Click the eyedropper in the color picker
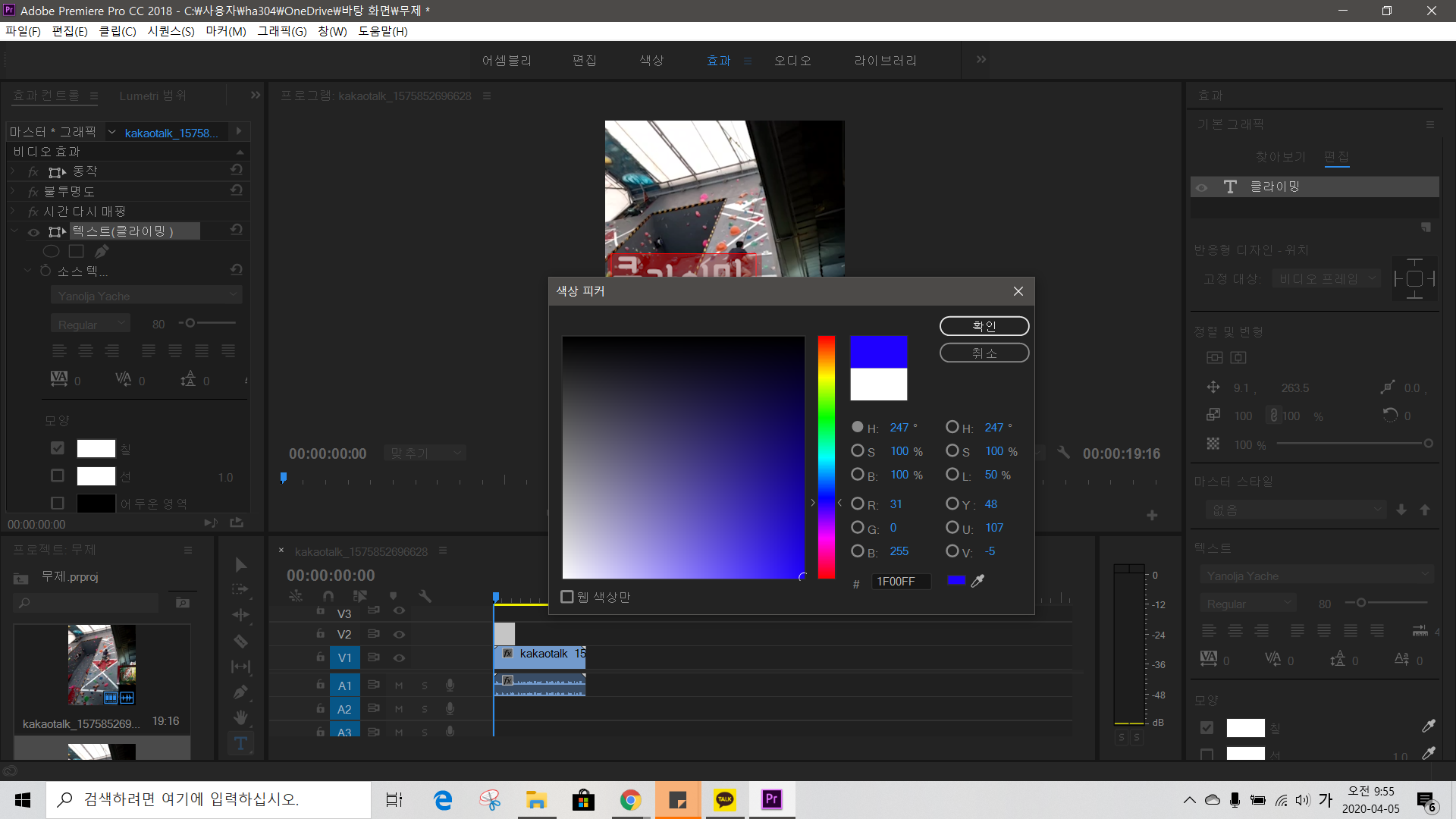Image resolution: width=1456 pixels, height=819 pixels. [978, 581]
